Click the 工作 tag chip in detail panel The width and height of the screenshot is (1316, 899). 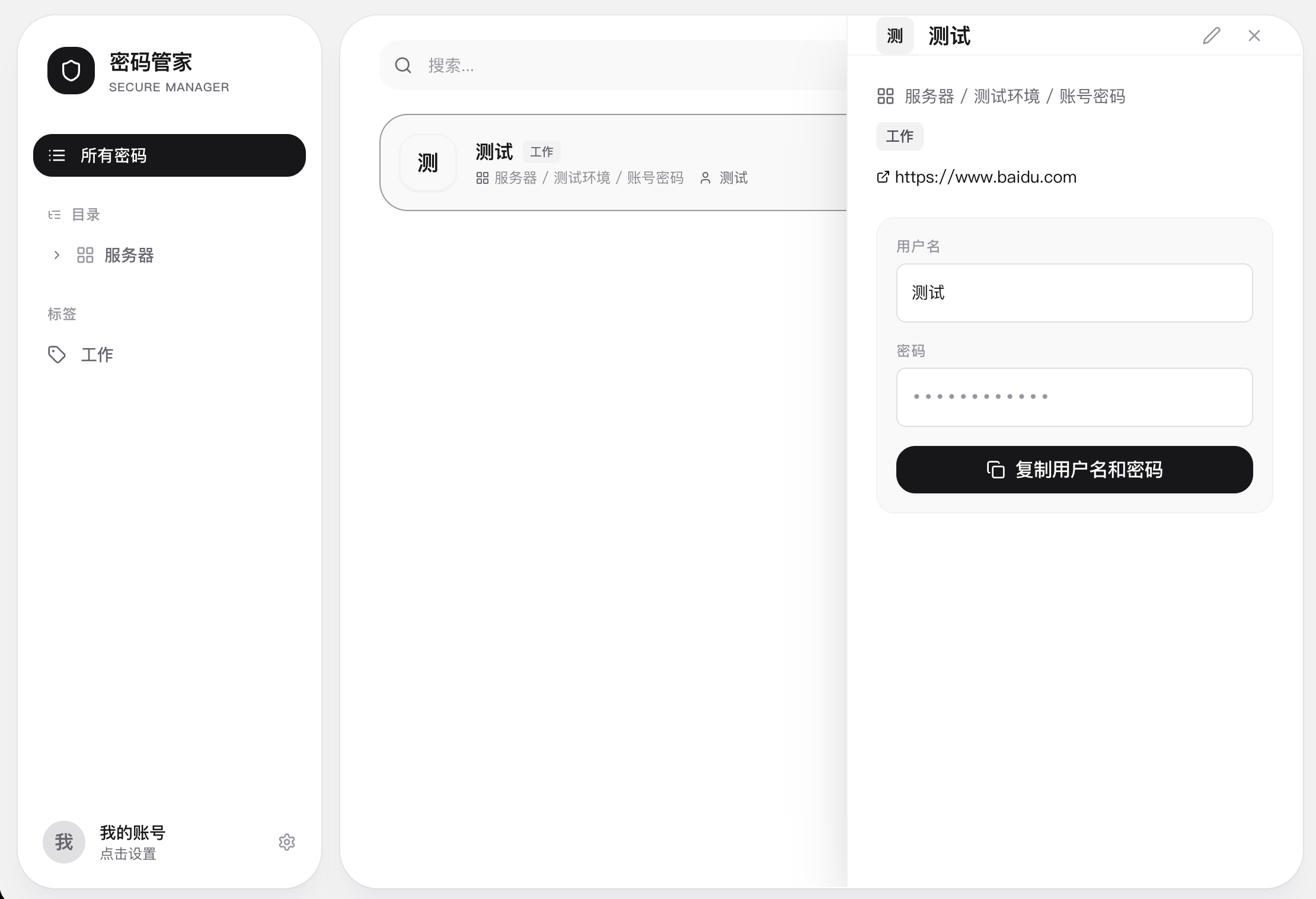(899, 136)
